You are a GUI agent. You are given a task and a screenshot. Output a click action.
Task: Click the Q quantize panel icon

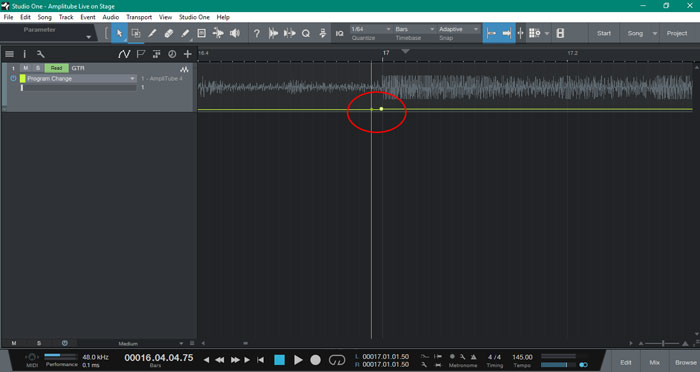306,33
